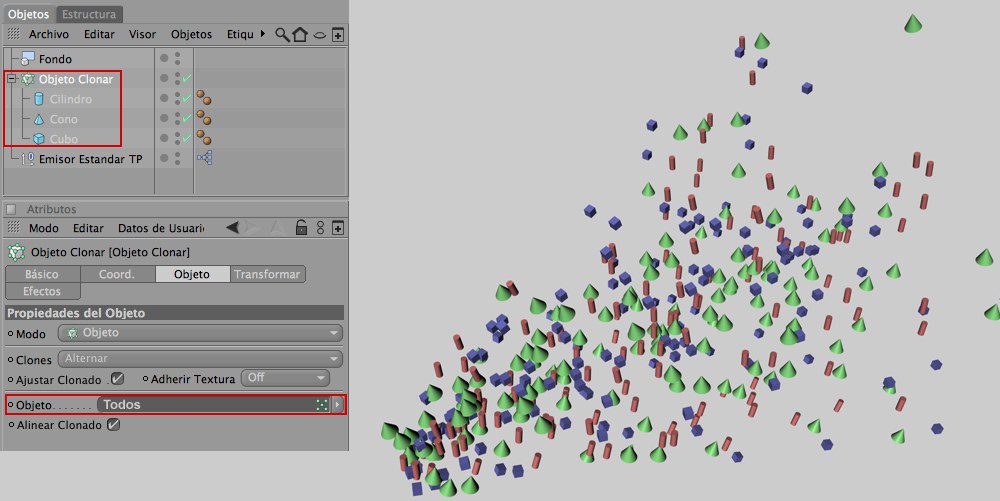Screen dimensions: 1000x501
Task: Switch to the Estructura tab
Action: 90,14
